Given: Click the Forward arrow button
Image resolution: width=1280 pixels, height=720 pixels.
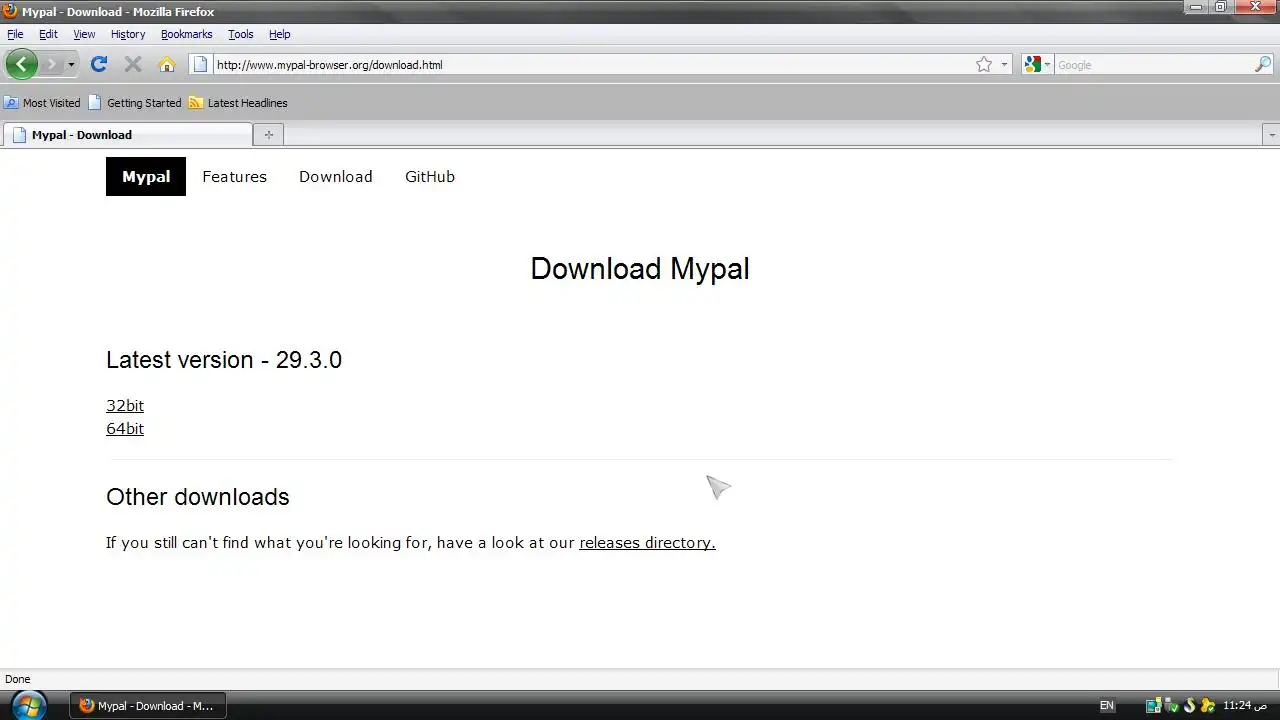Looking at the screenshot, I should click(51, 64).
